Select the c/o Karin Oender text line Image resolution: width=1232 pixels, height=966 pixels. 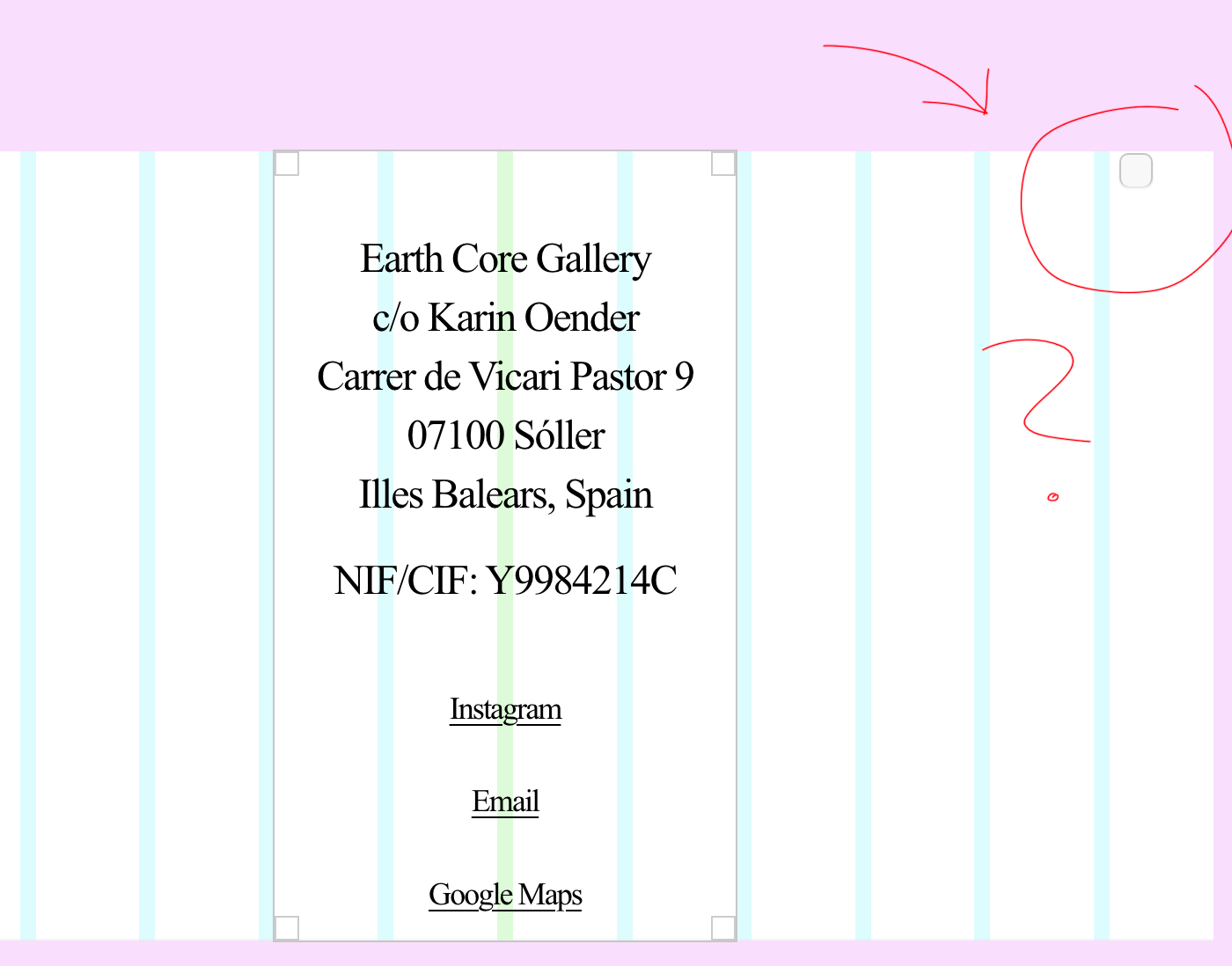click(x=505, y=318)
